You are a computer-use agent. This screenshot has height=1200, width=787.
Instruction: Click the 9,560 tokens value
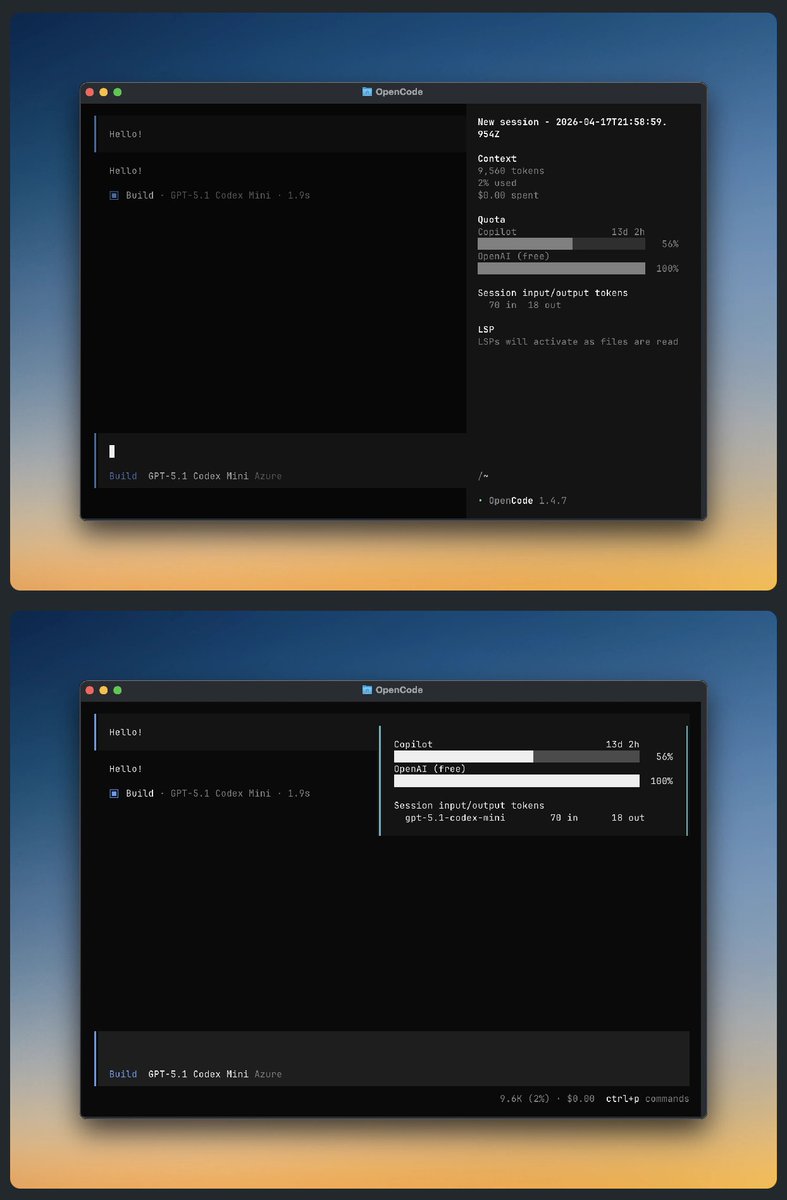point(511,171)
